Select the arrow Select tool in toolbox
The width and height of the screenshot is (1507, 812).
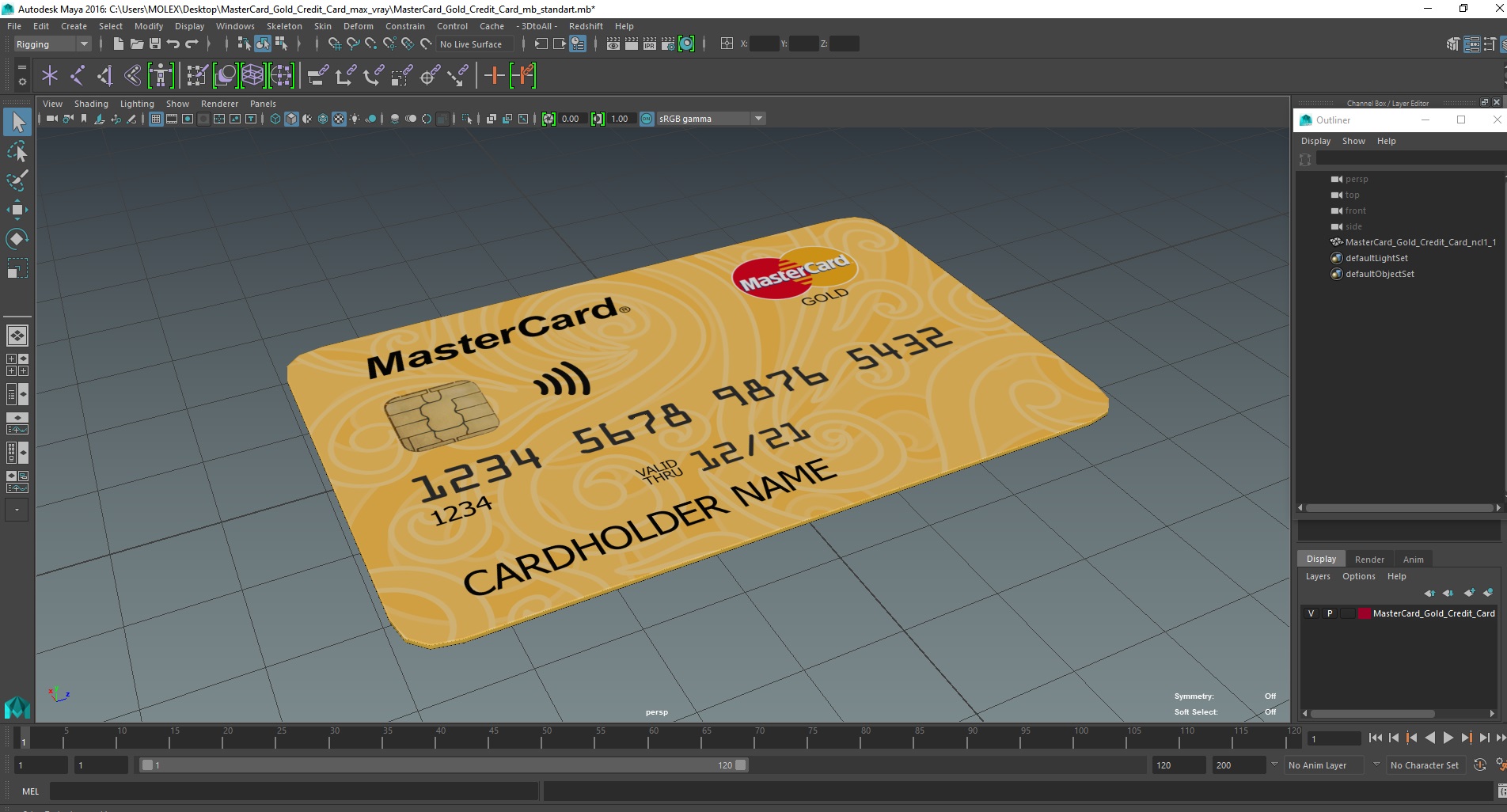tap(17, 122)
